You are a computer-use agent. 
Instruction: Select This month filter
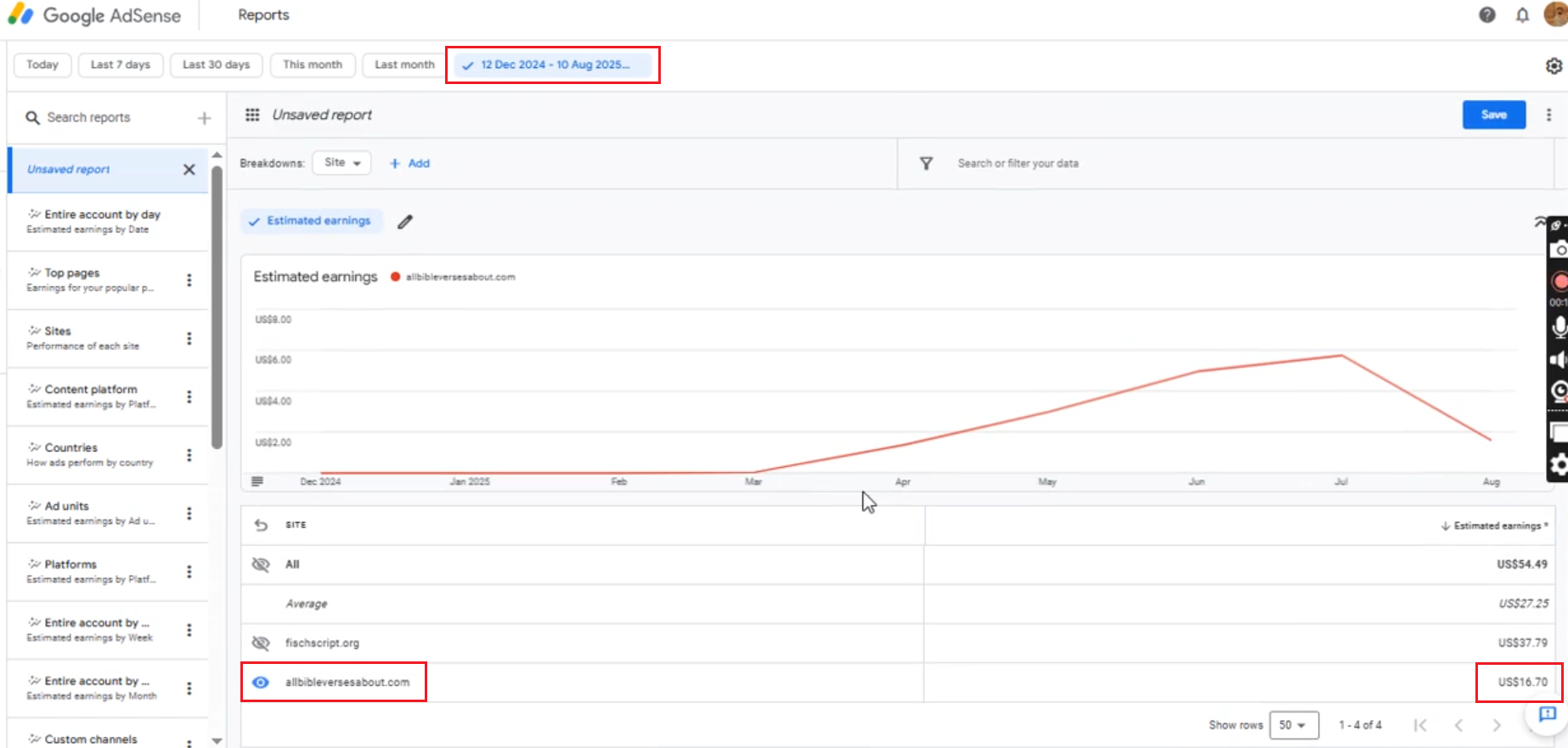pos(313,65)
